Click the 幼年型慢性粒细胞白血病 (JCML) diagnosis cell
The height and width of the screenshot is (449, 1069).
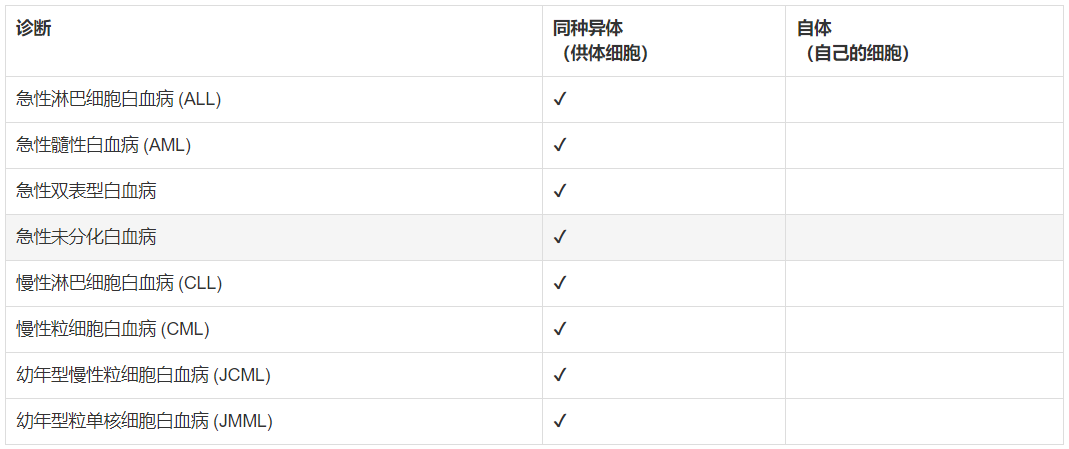(x=144, y=375)
